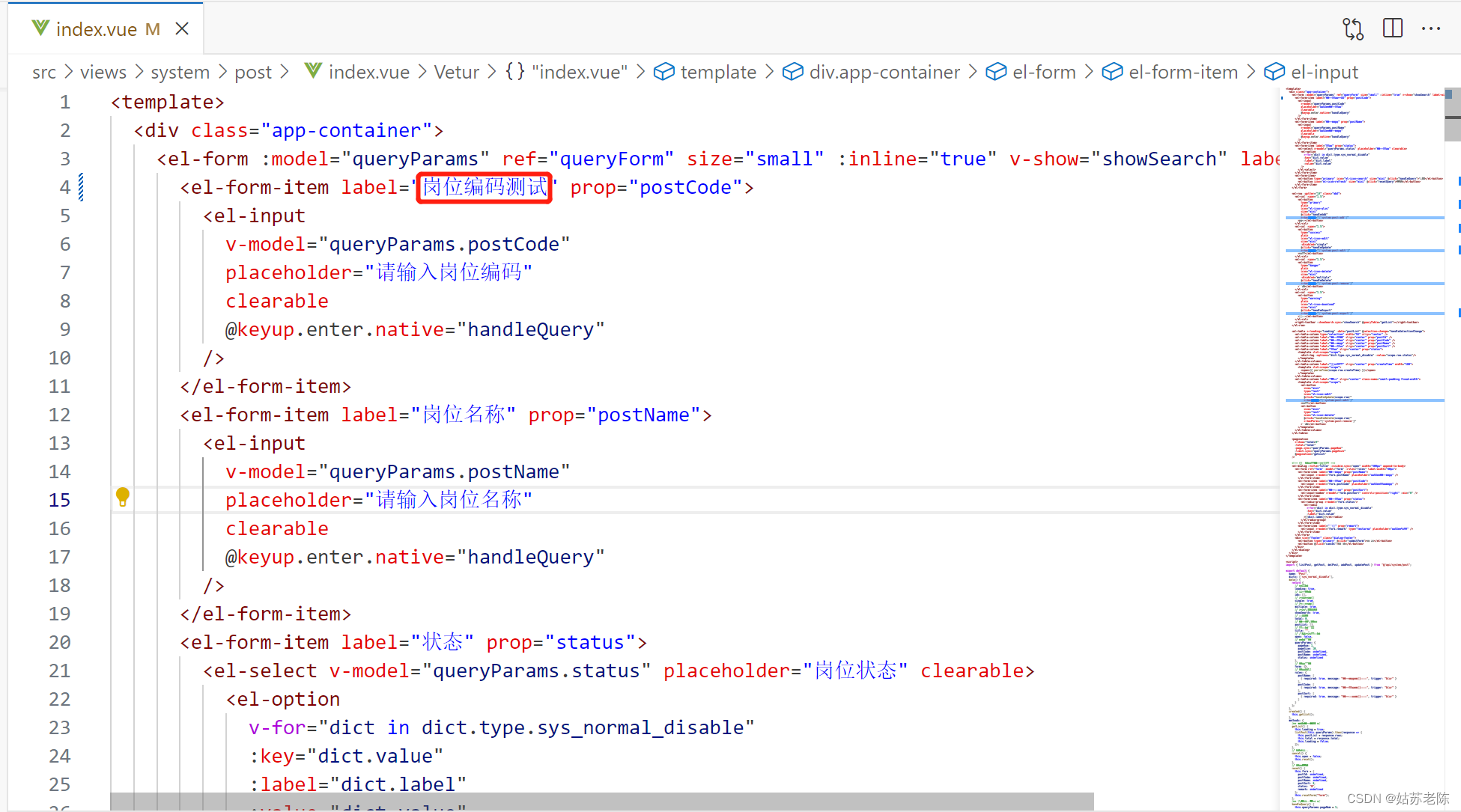Click template cube icon in breadcrumb

pyautogui.click(x=663, y=72)
